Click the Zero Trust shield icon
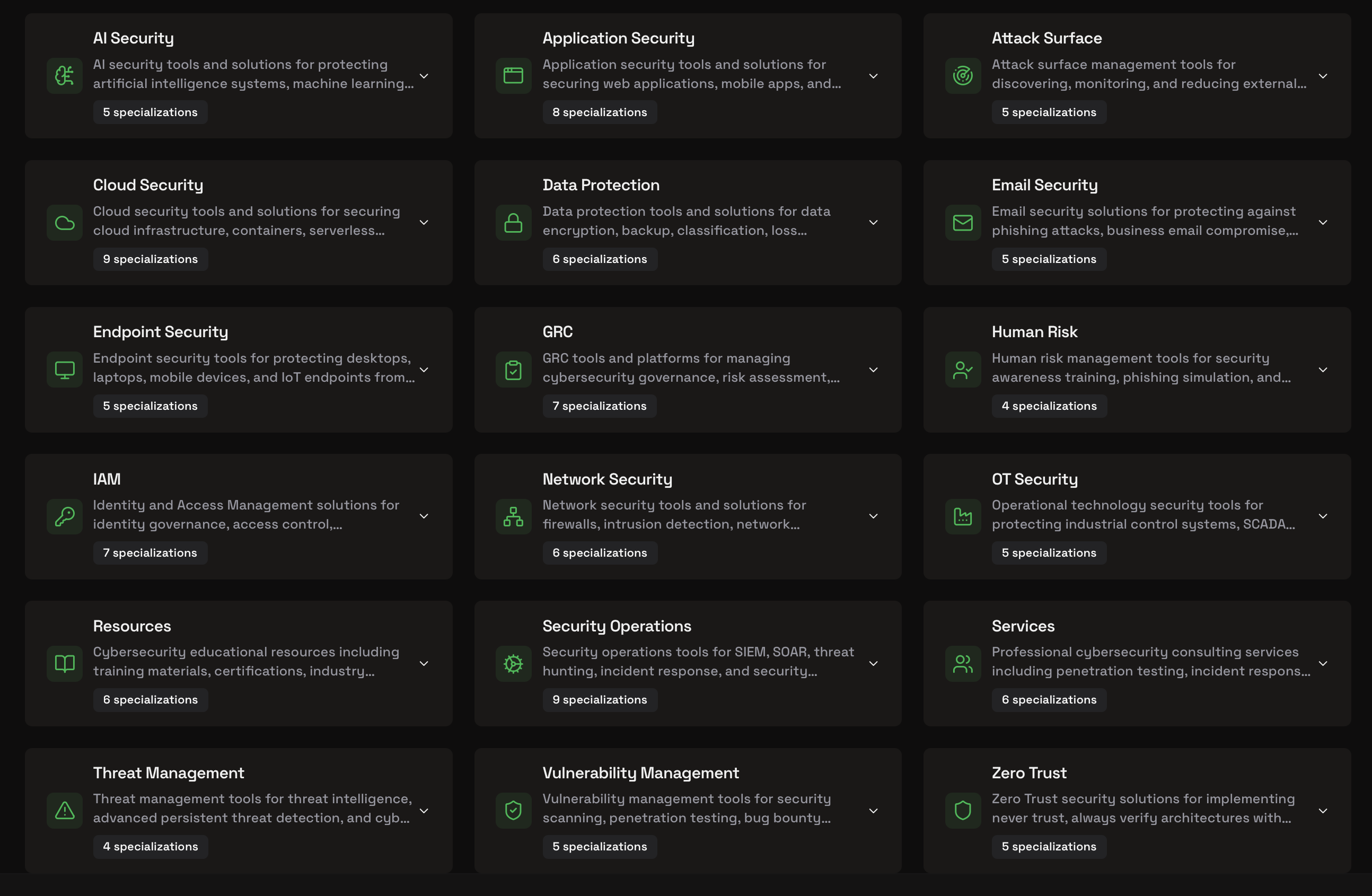The image size is (1372, 896). click(x=963, y=810)
